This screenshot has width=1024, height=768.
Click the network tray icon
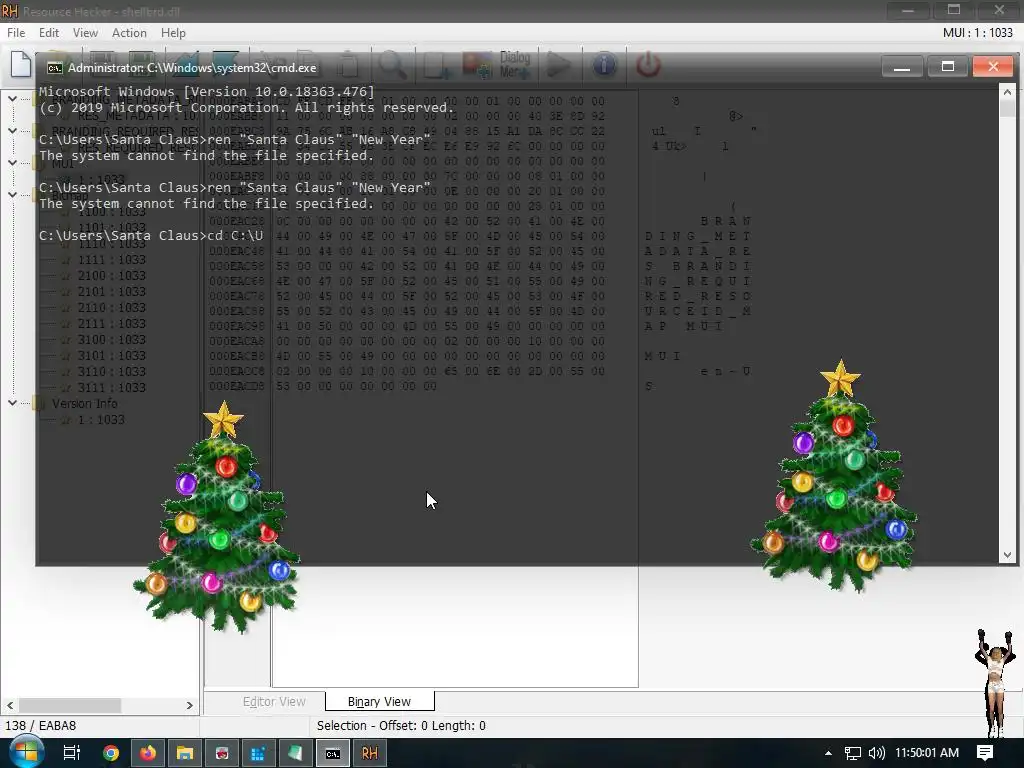click(x=852, y=753)
